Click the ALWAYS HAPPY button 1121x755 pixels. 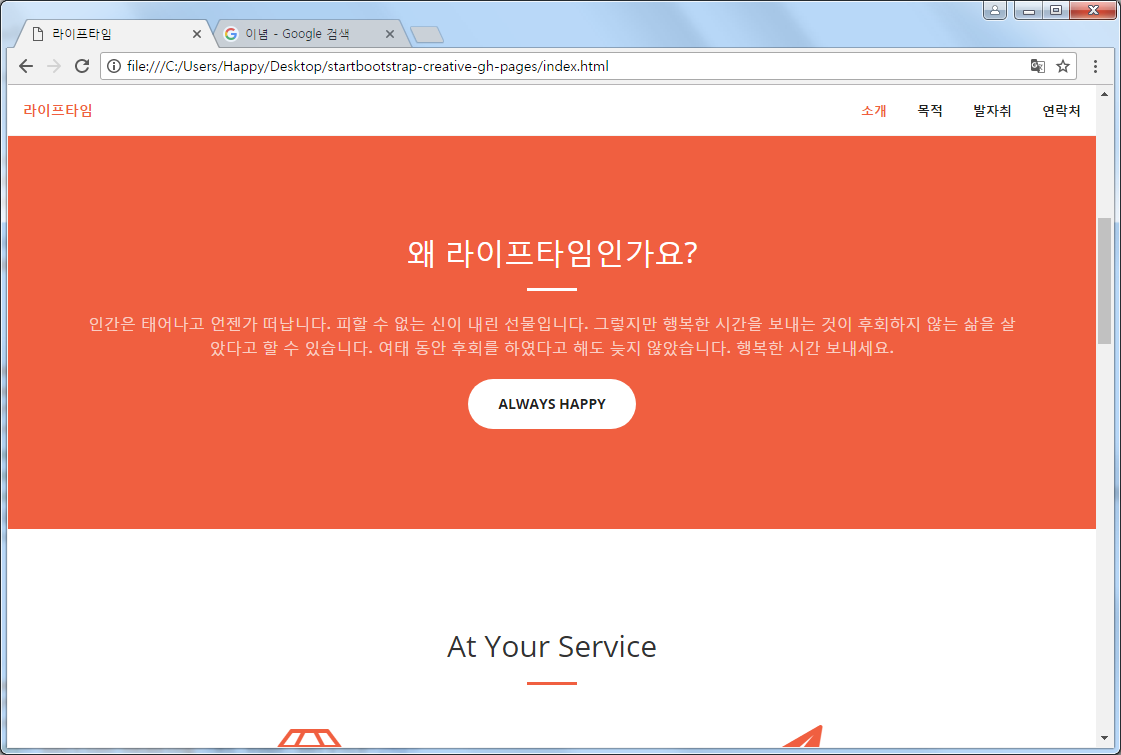[x=552, y=404]
